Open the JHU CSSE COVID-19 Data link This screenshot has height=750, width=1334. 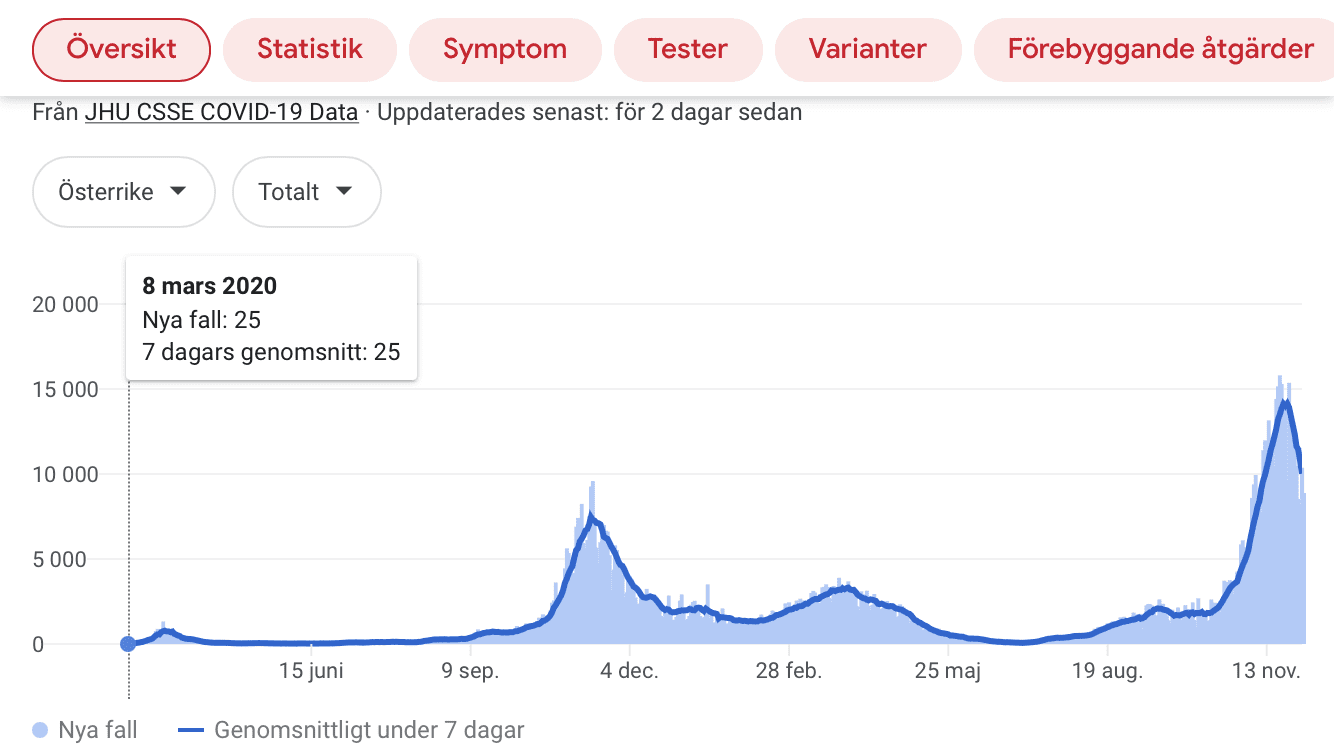click(221, 112)
